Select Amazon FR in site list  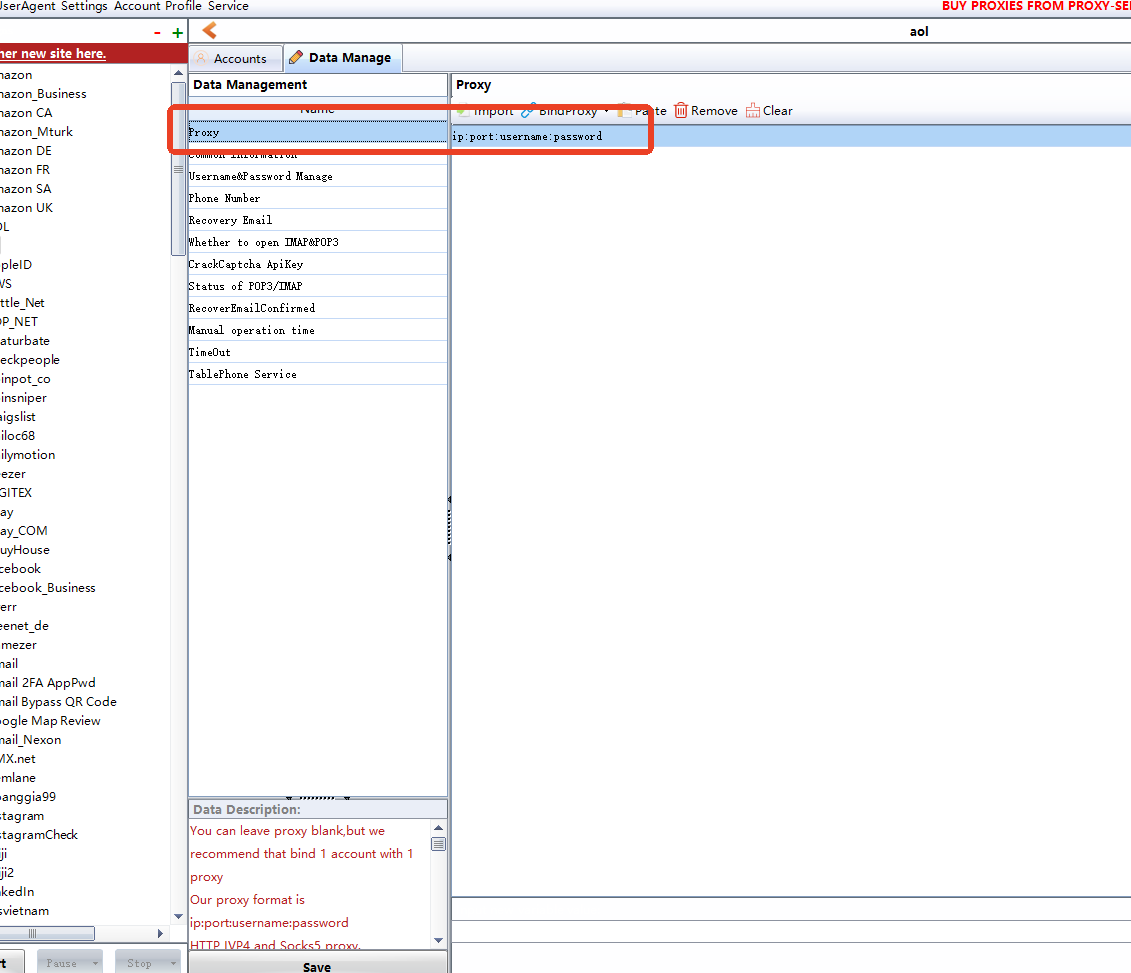[25, 169]
